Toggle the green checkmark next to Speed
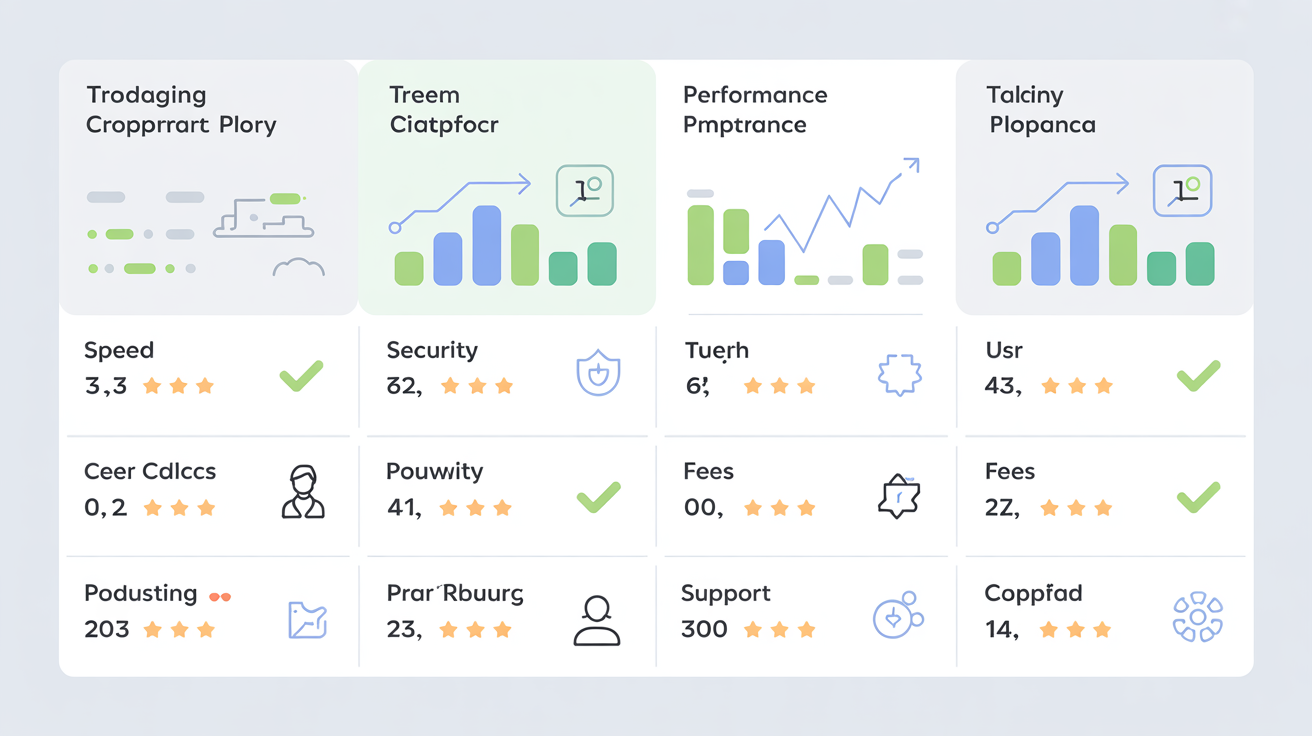 tap(301, 376)
